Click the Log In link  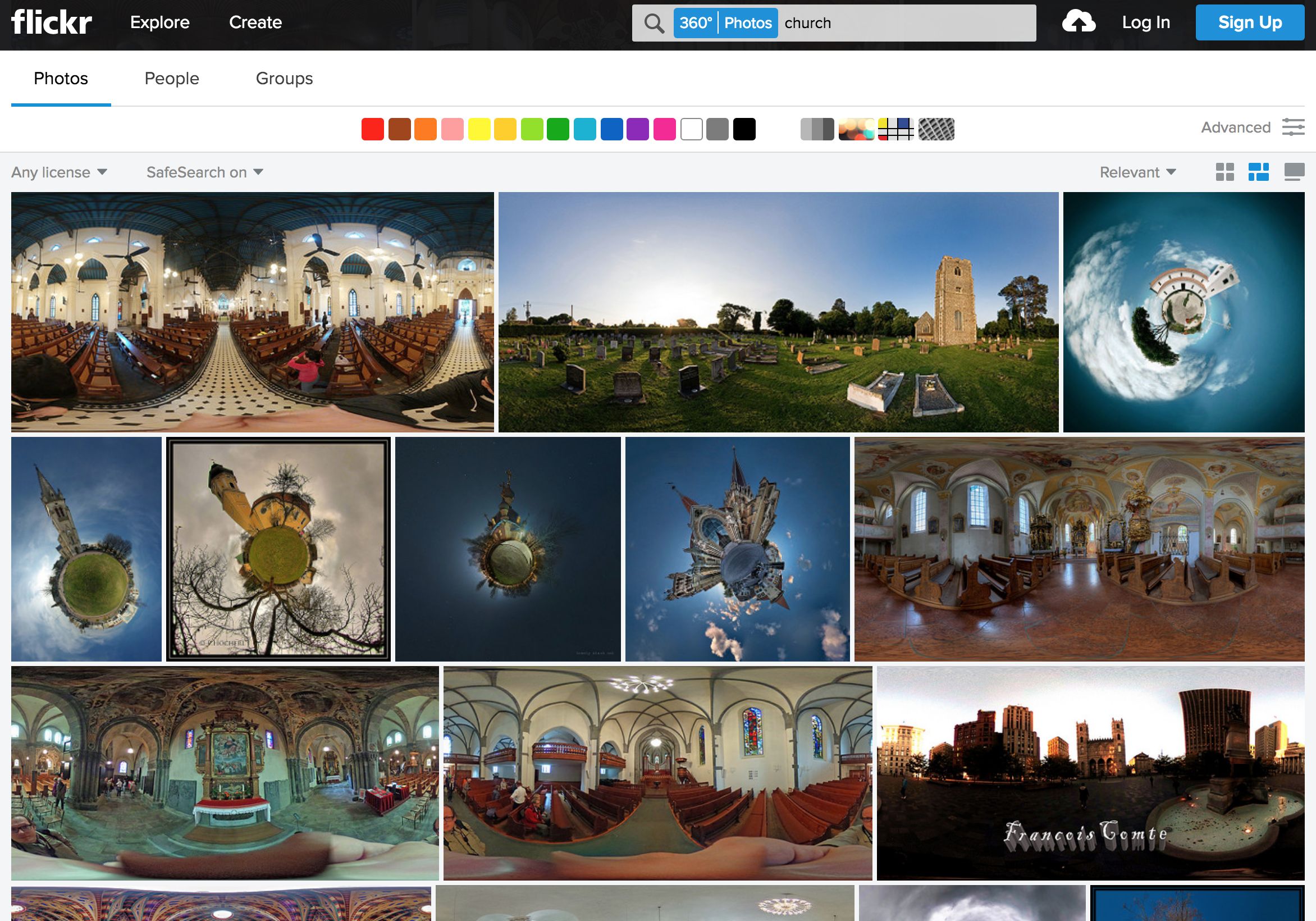pyautogui.click(x=1145, y=22)
